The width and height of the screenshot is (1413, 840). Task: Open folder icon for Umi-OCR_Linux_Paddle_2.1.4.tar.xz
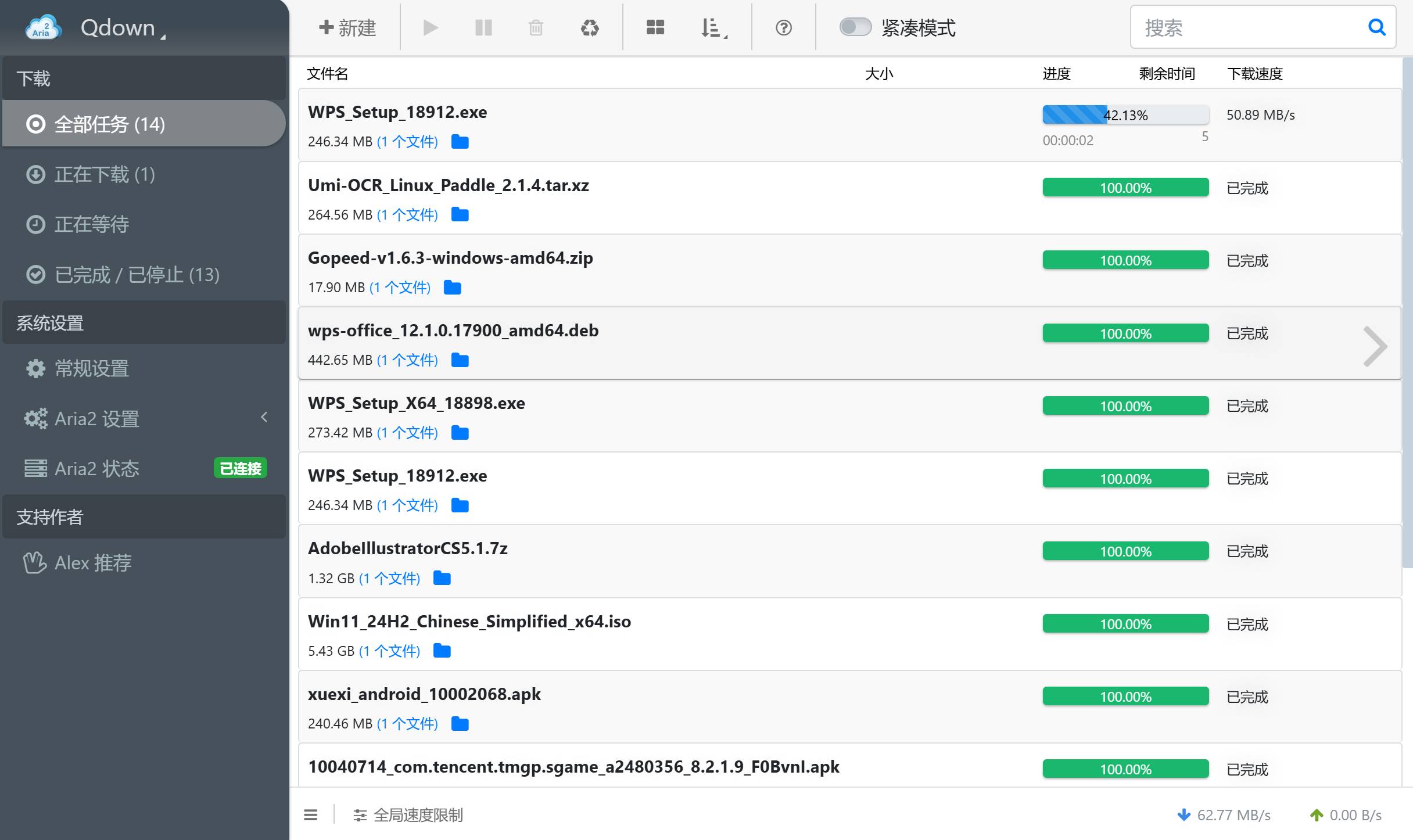460,214
